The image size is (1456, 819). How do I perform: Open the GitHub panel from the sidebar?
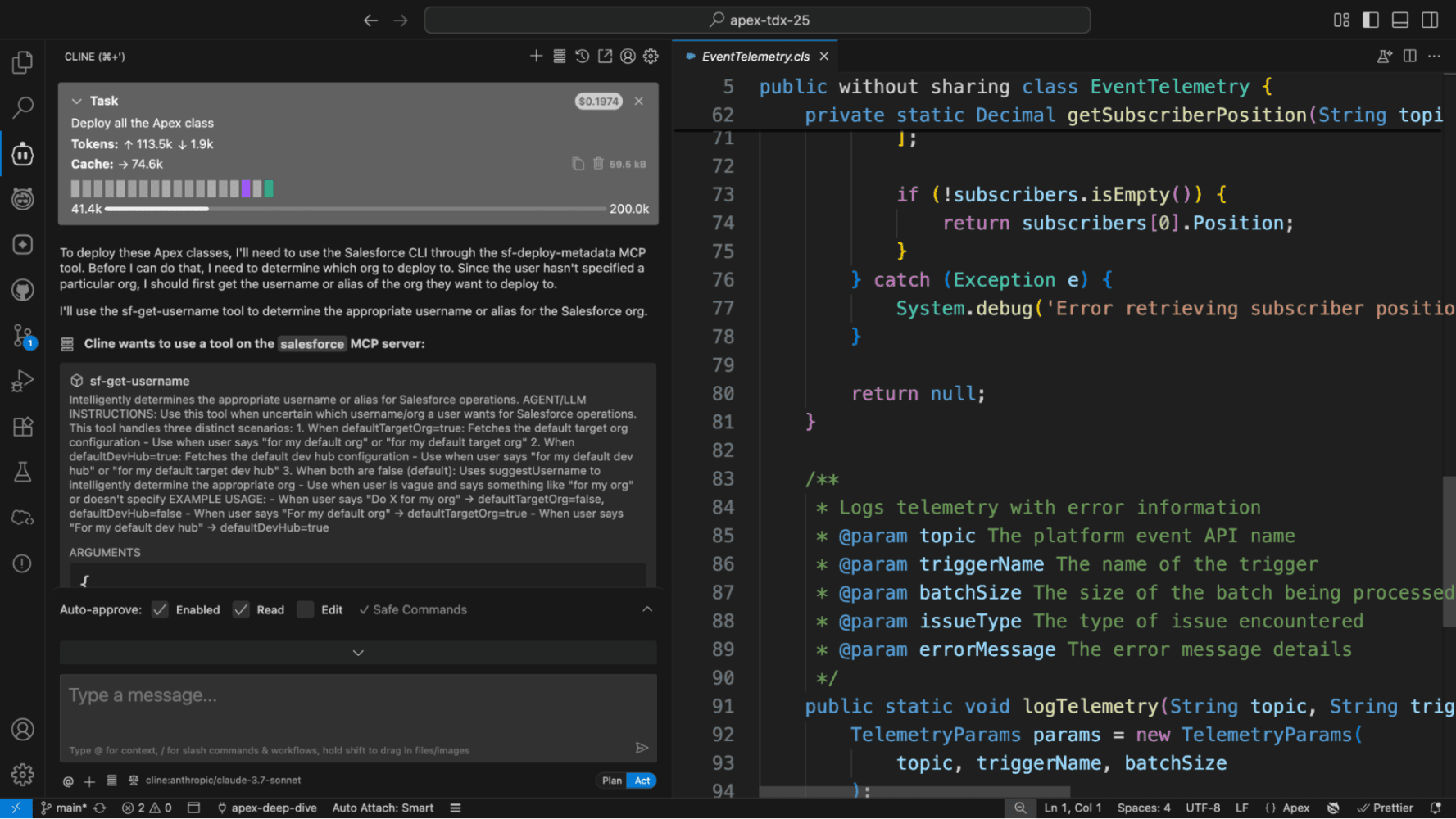22,290
